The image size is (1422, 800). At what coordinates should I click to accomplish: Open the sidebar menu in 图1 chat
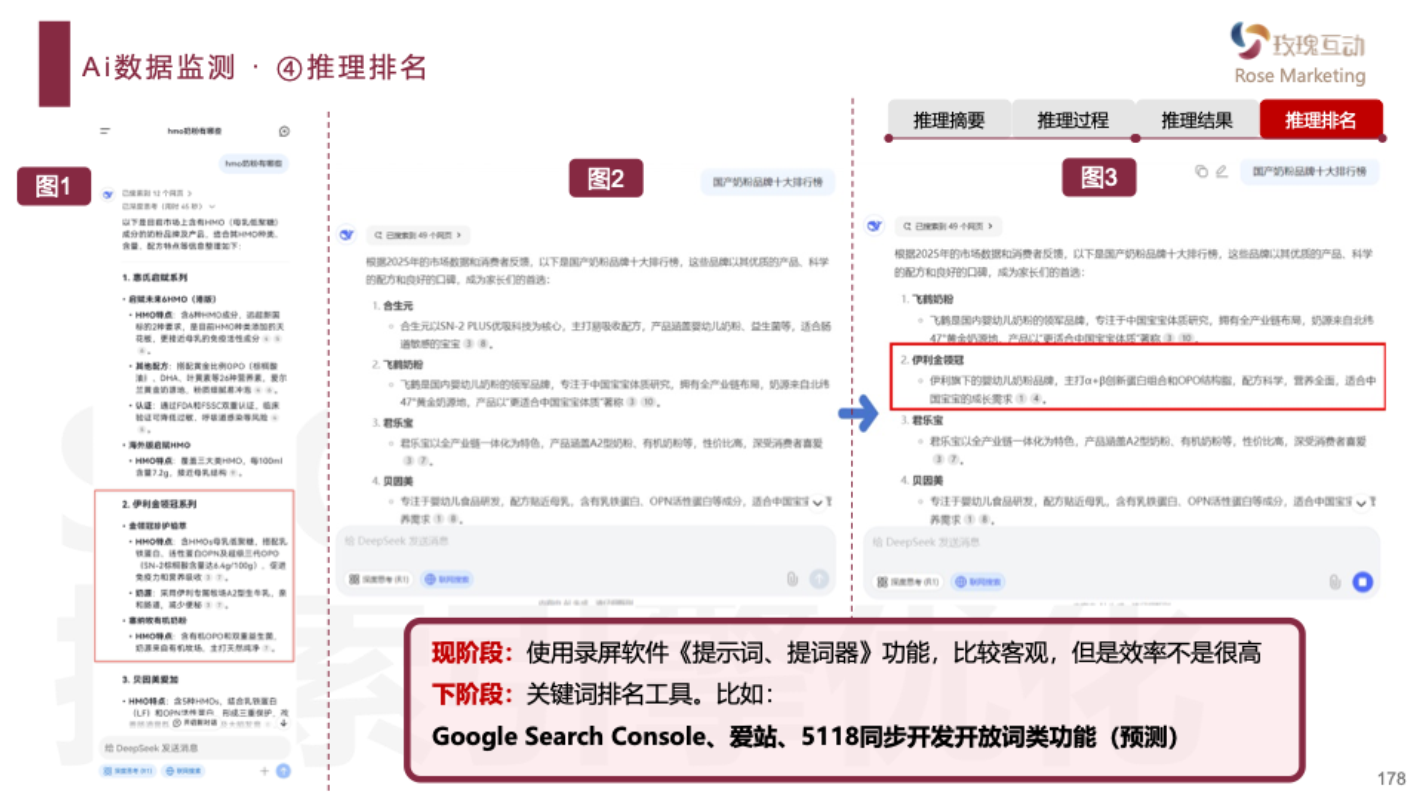[x=105, y=131]
